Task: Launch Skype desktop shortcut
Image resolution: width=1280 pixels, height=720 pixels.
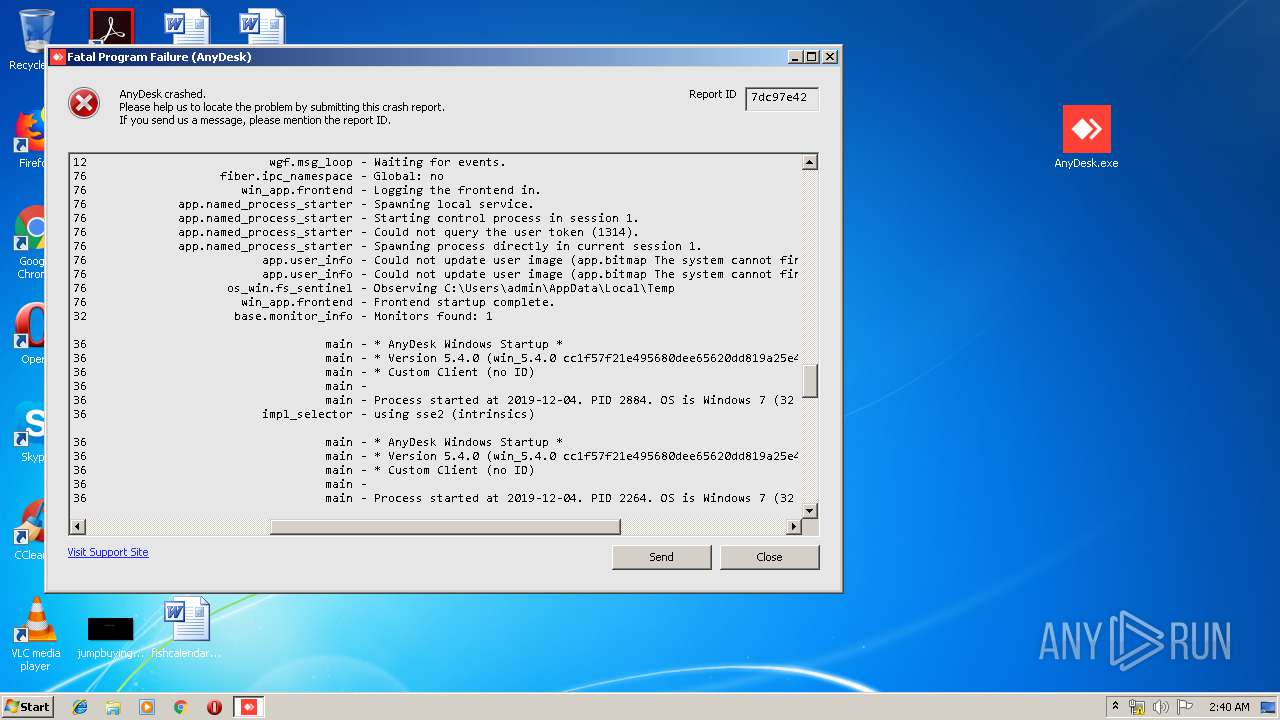Action: point(30,432)
